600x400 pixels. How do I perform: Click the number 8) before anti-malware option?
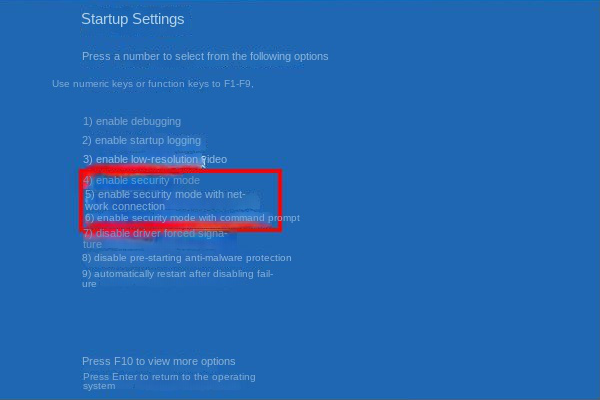[x=86, y=258]
